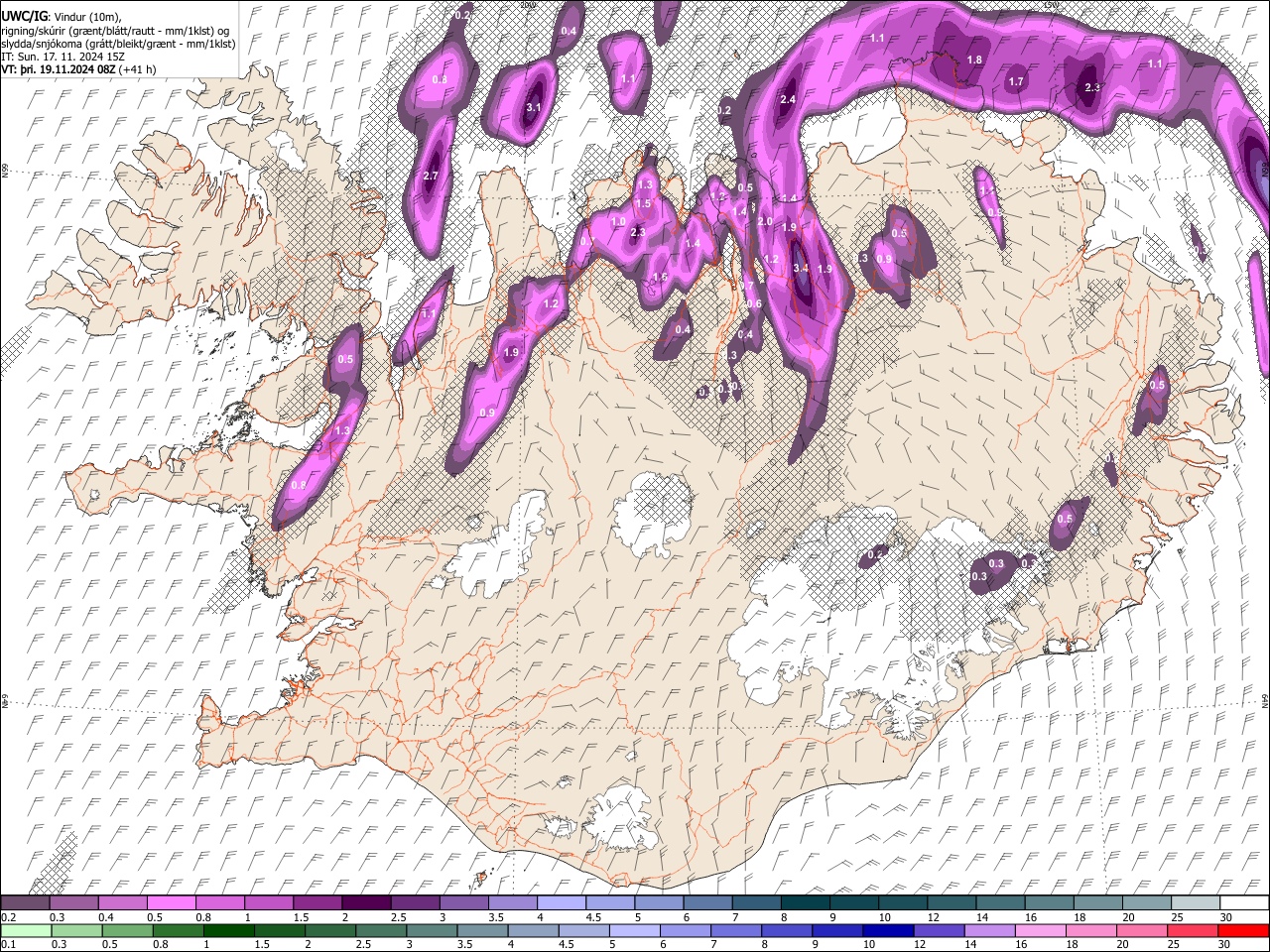Select the 'IT: Sun. 17. 11. 2024 15Z' line
1270x952 pixels.
[x=63, y=58]
